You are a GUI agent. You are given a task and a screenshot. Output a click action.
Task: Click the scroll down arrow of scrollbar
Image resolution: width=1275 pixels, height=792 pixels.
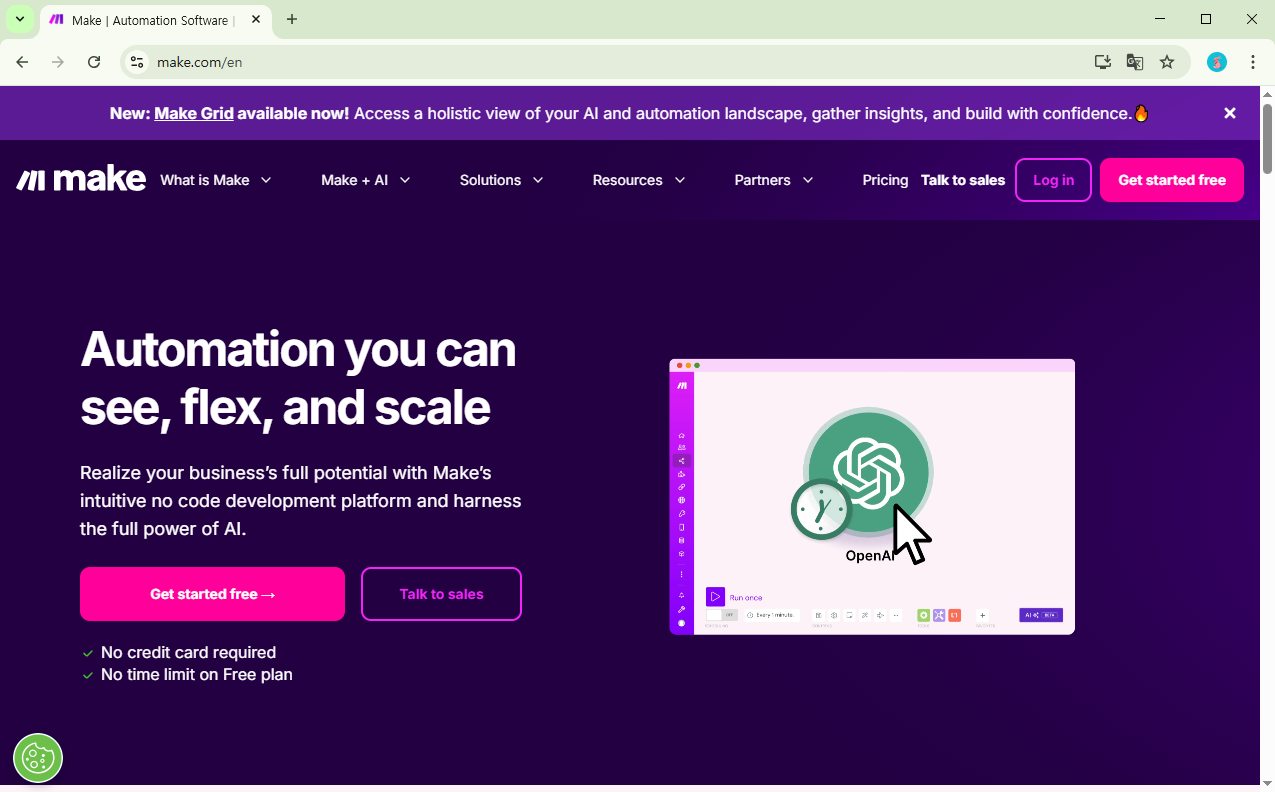[x=1267, y=782]
